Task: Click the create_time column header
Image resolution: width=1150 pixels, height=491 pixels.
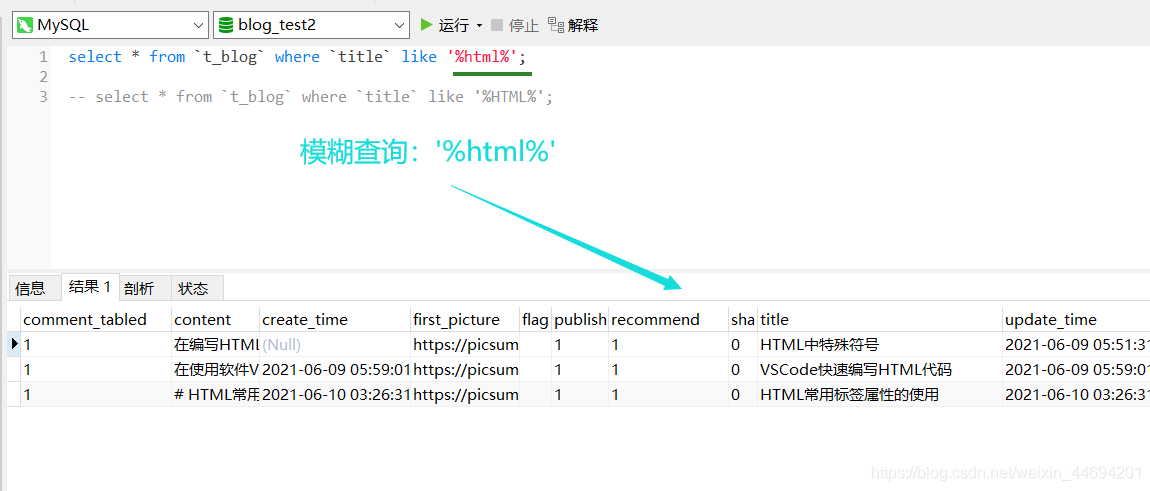Action: 335,319
